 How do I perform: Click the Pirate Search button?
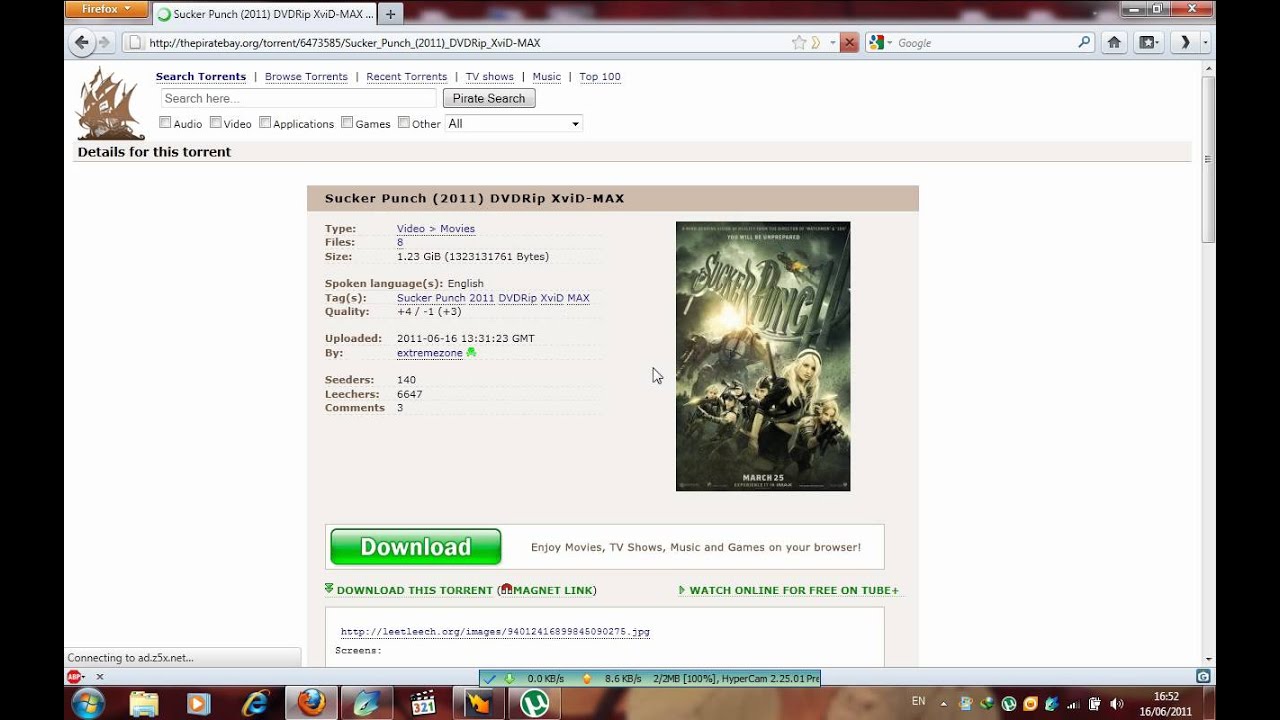(489, 98)
